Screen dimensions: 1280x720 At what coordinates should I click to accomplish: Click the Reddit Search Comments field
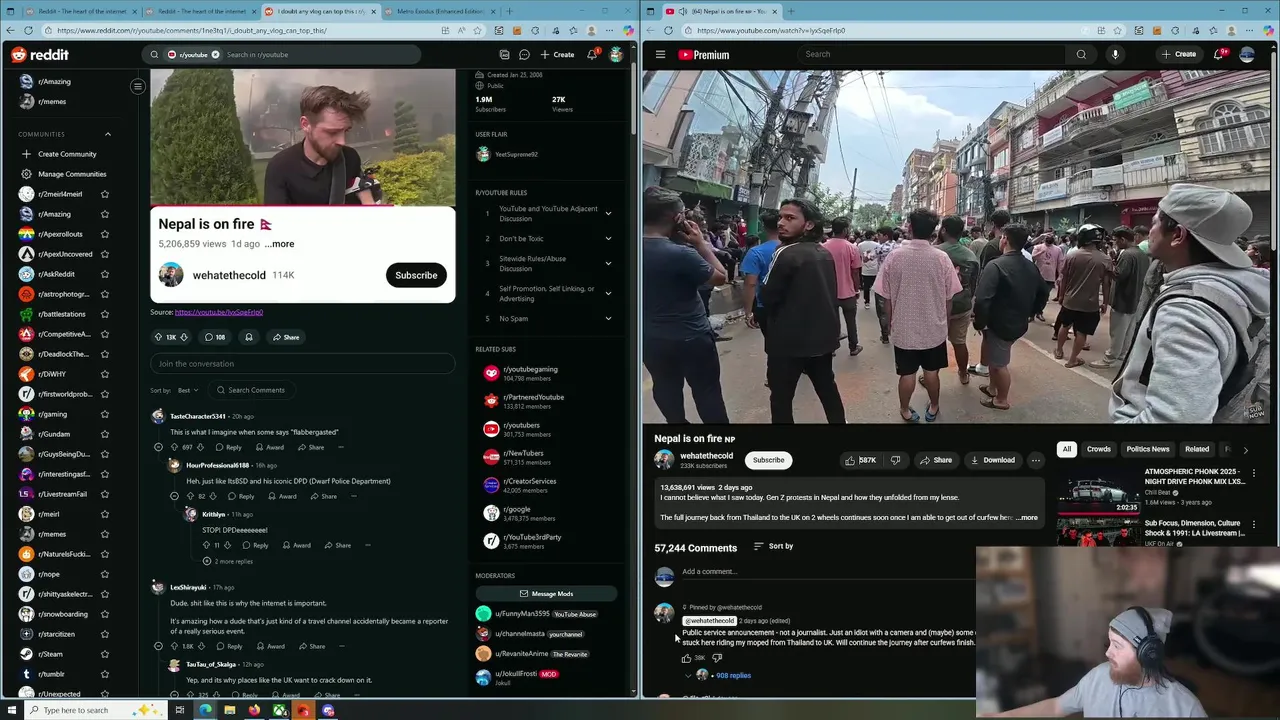tap(250, 390)
